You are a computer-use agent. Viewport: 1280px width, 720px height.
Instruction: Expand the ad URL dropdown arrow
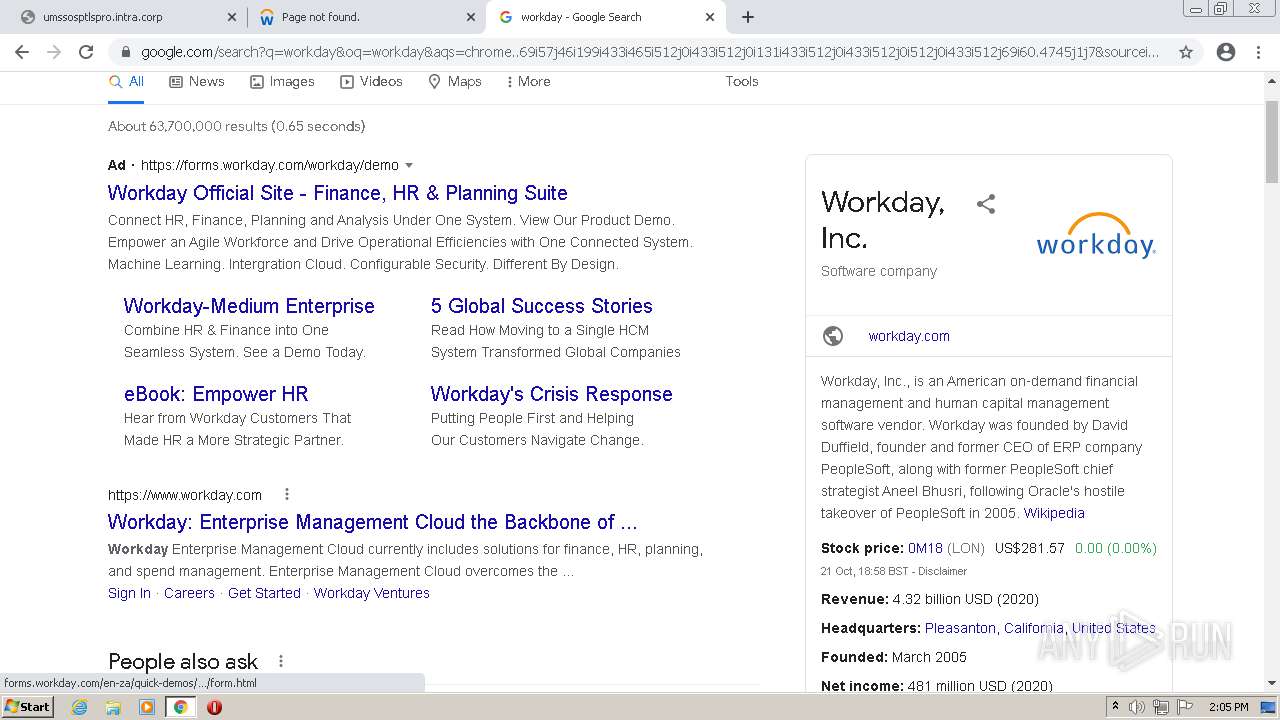point(409,166)
